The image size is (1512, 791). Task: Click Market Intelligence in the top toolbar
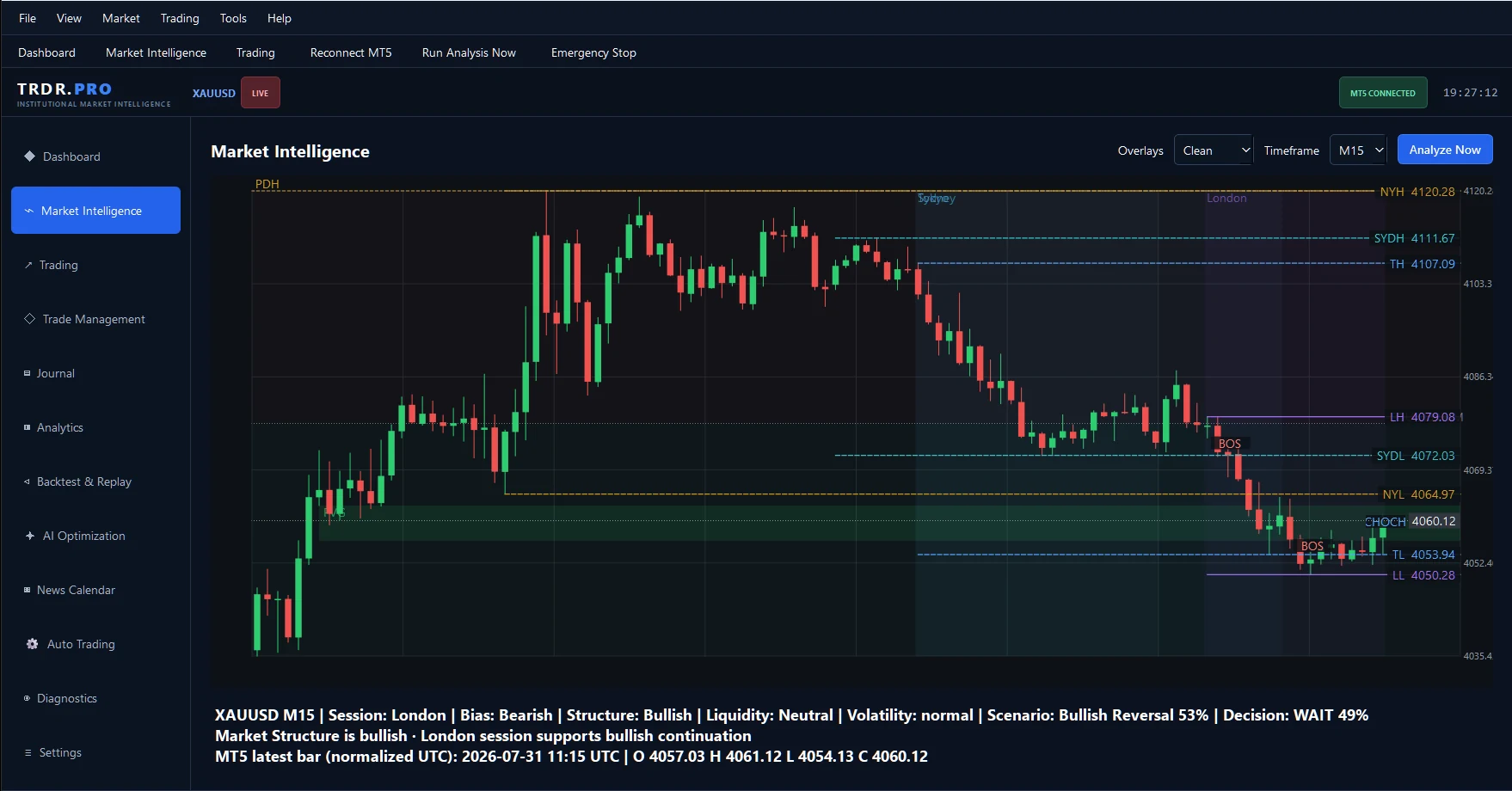tap(156, 52)
